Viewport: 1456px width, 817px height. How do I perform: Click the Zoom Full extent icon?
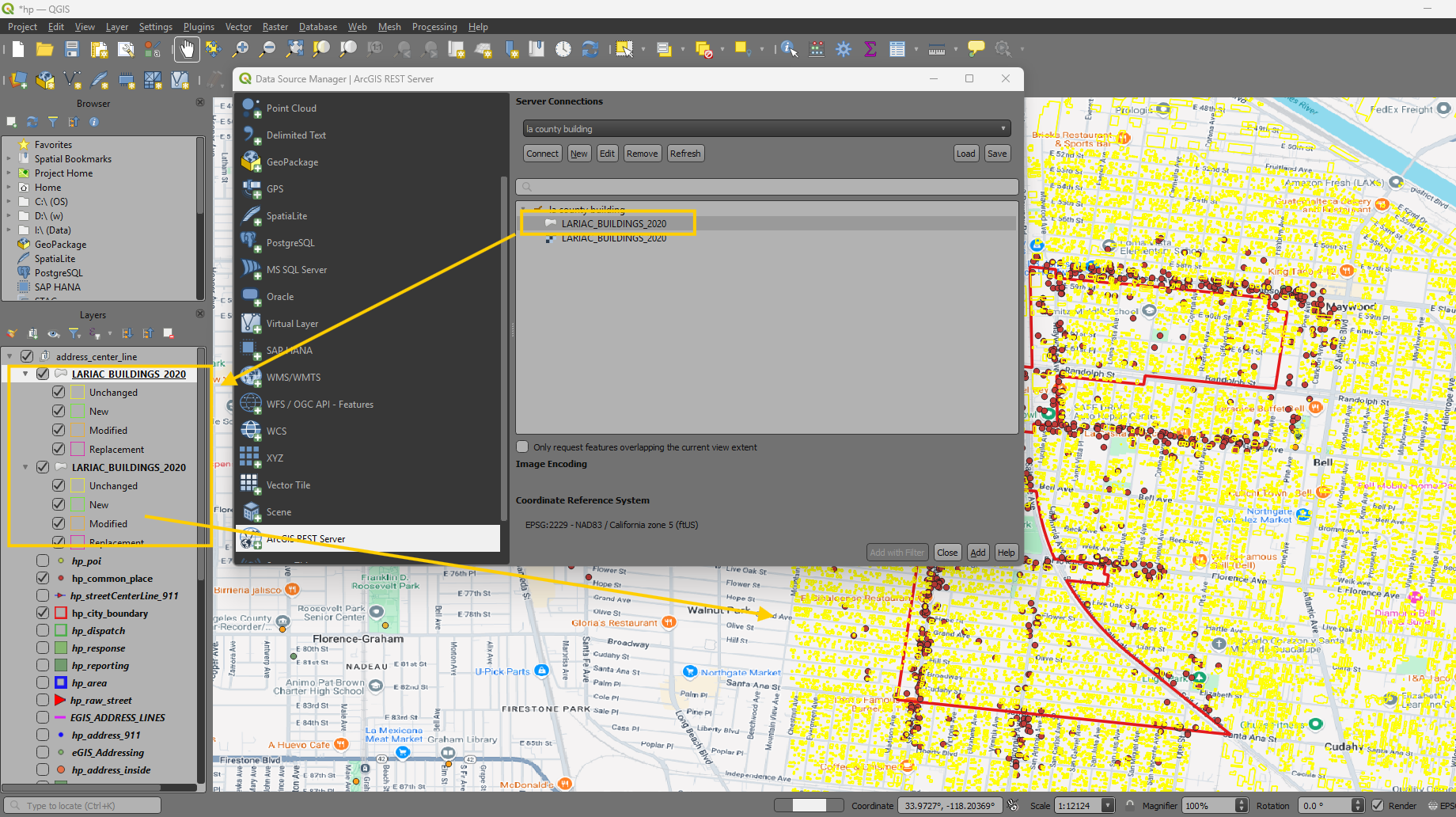(294, 49)
